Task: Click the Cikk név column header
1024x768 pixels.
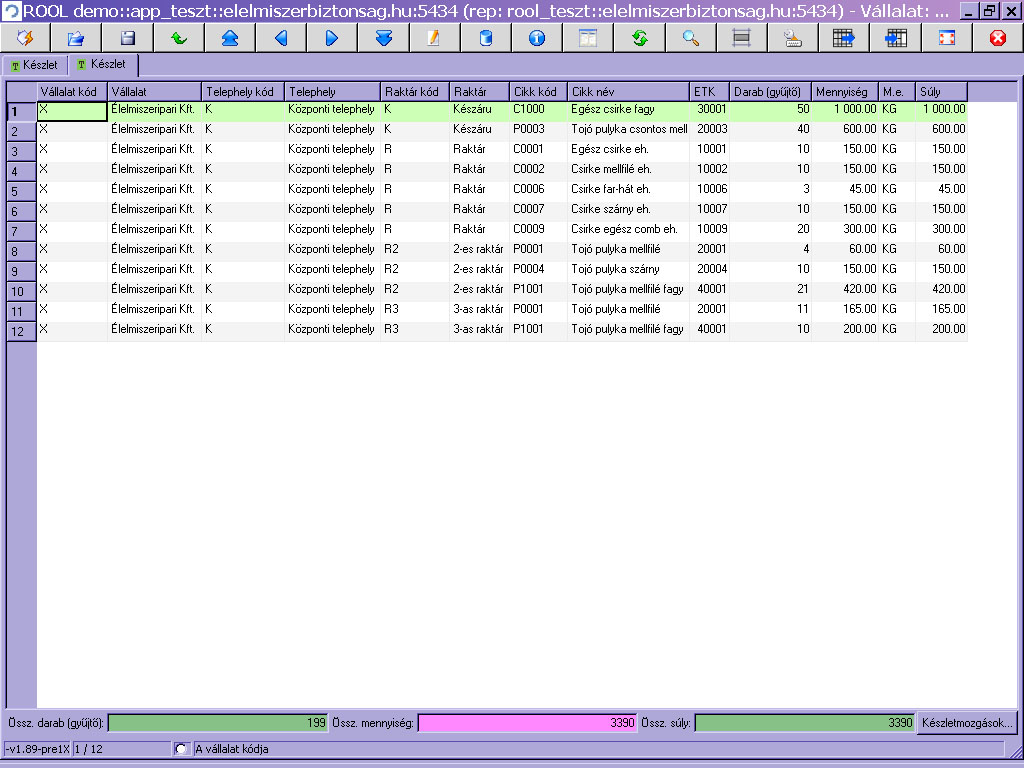Action: [628, 92]
